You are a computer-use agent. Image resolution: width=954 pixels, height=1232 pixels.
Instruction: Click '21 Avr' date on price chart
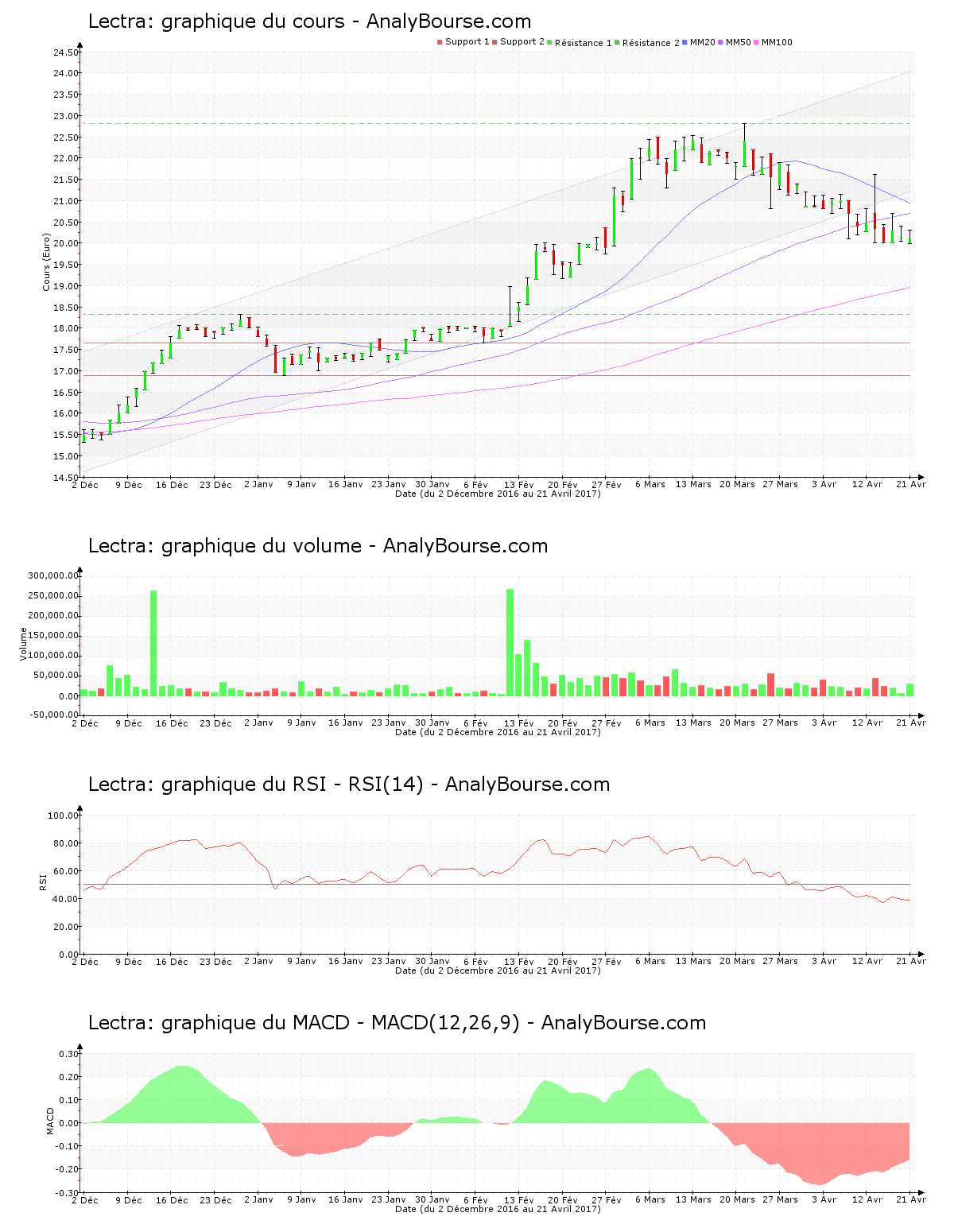(911, 484)
